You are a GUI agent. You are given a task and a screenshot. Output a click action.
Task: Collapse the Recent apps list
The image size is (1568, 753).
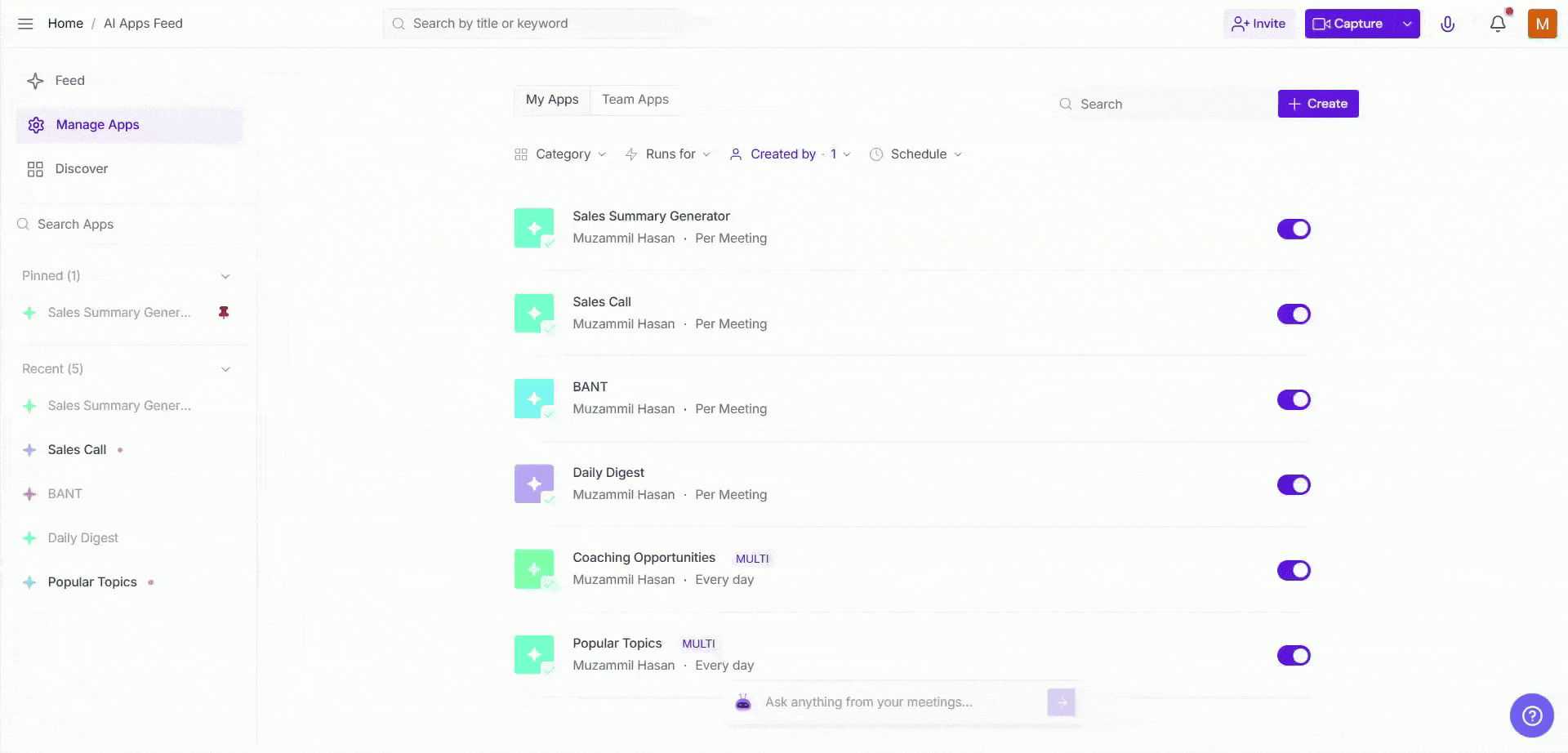pyautogui.click(x=225, y=368)
